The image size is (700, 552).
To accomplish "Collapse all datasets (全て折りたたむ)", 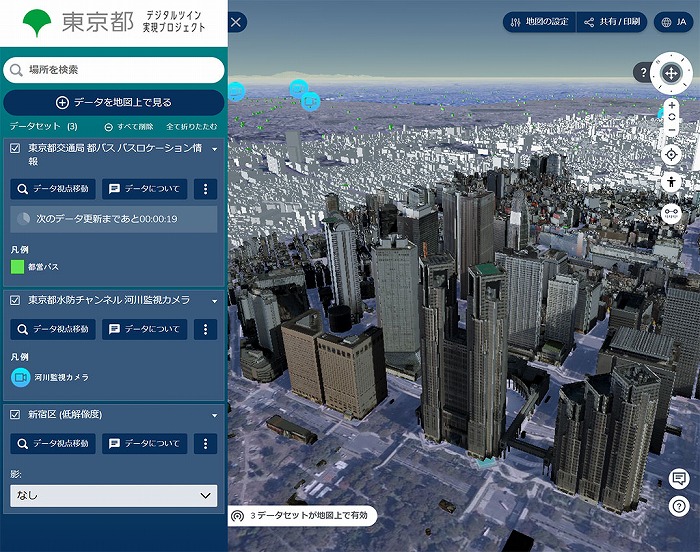I will pyautogui.click(x=192, y=127).
